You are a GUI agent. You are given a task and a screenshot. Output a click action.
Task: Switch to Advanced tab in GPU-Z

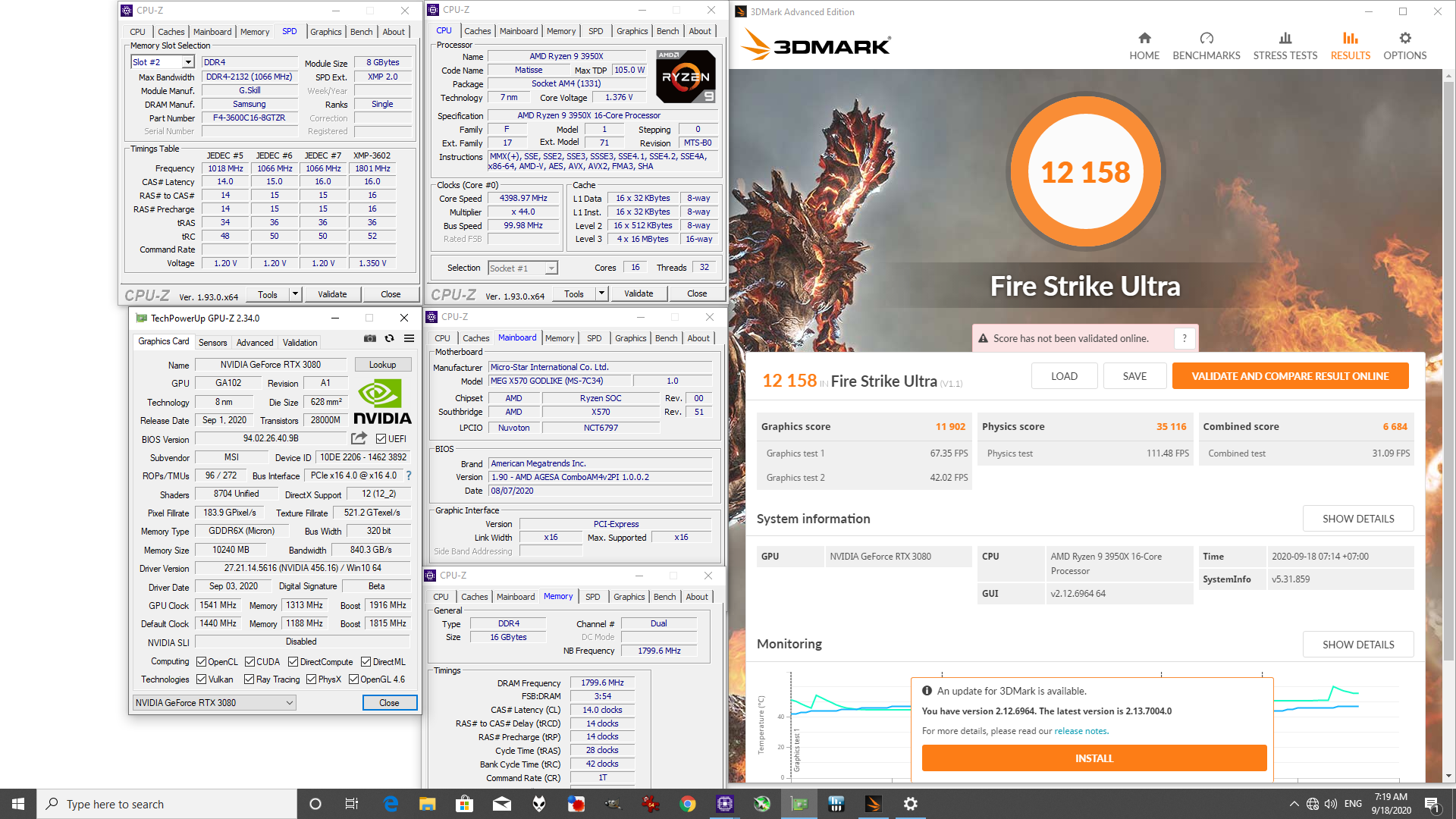tap(255, 342)
